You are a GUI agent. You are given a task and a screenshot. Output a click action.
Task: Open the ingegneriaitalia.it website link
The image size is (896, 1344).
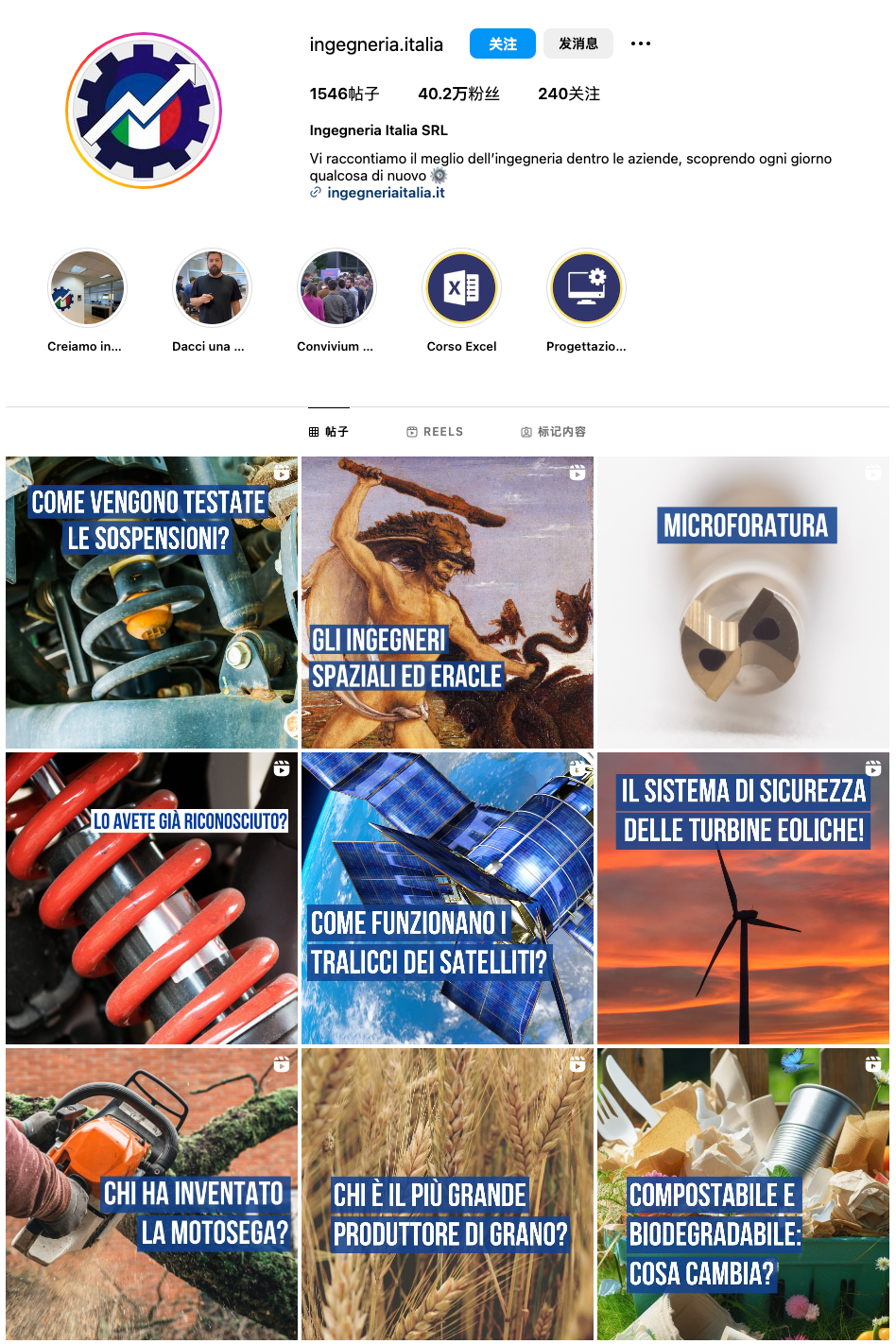tap(386, 193)
